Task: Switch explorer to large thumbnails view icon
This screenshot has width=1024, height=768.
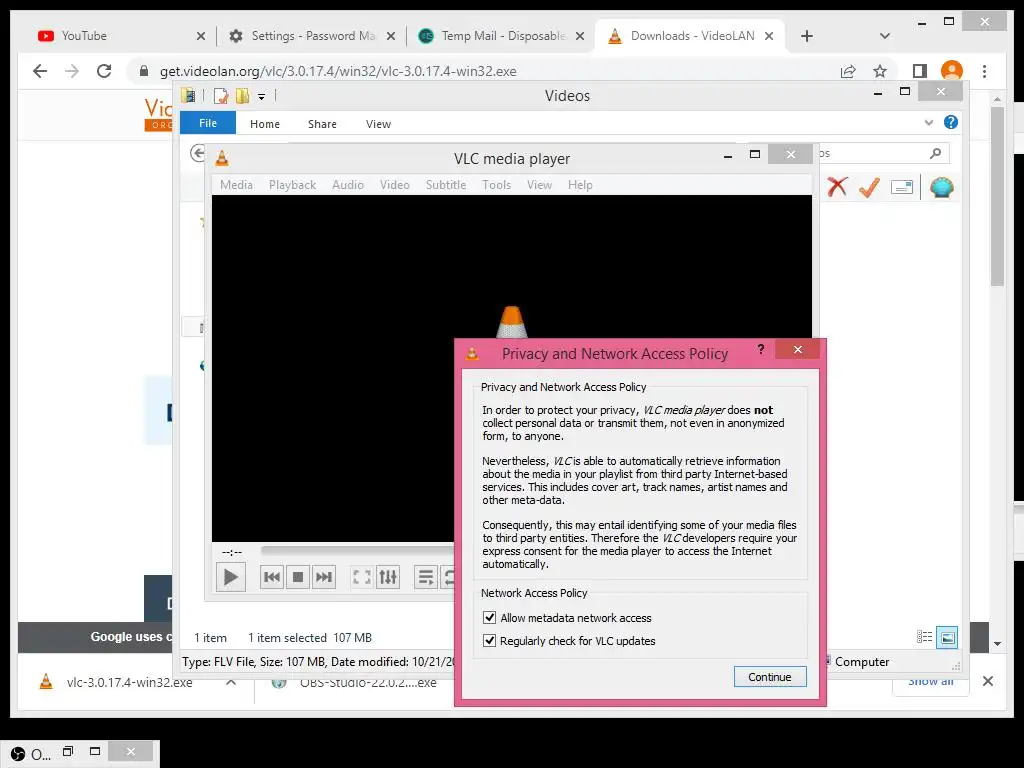Action: point(947,637)
